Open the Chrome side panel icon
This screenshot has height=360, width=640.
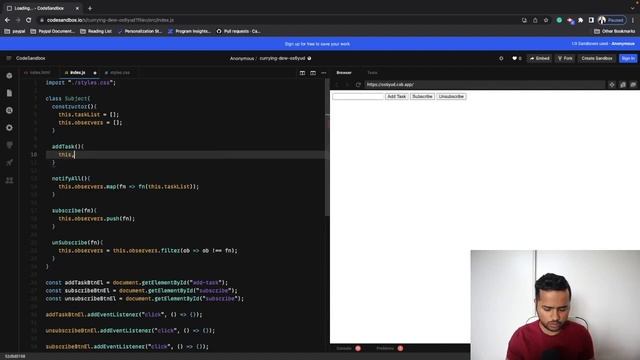coord(591,20)
